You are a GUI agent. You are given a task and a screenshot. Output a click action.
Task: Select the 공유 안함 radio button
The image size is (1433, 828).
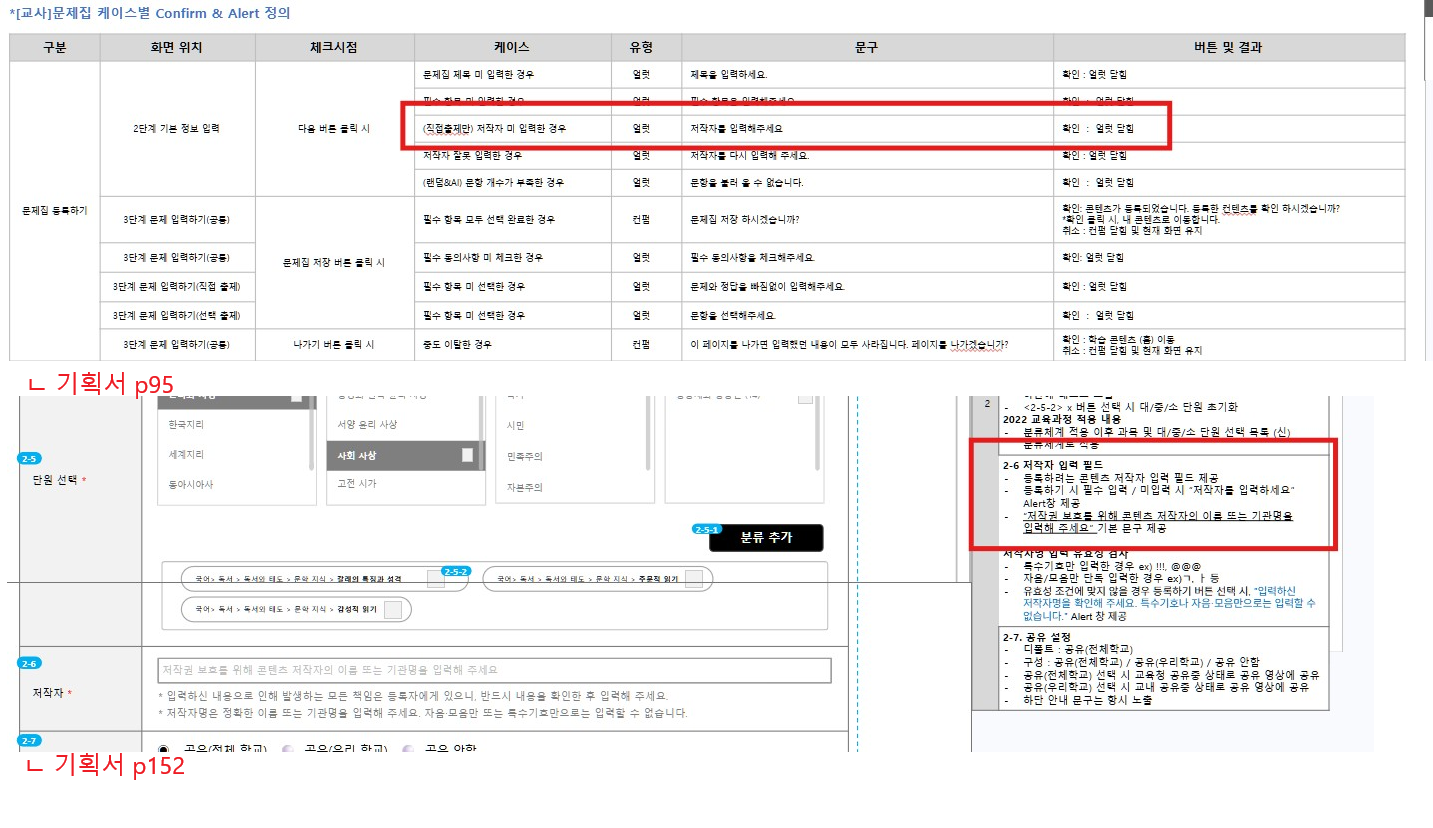pyautogui.click(x=409, y=749)
